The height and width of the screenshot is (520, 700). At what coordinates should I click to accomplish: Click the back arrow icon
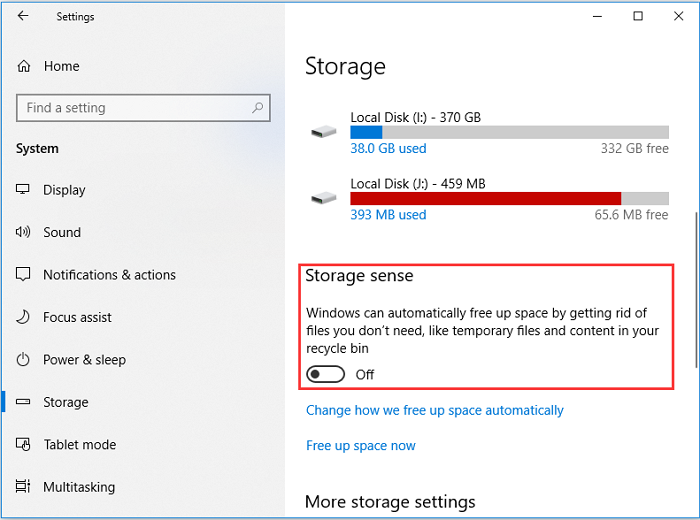point(23,16)
